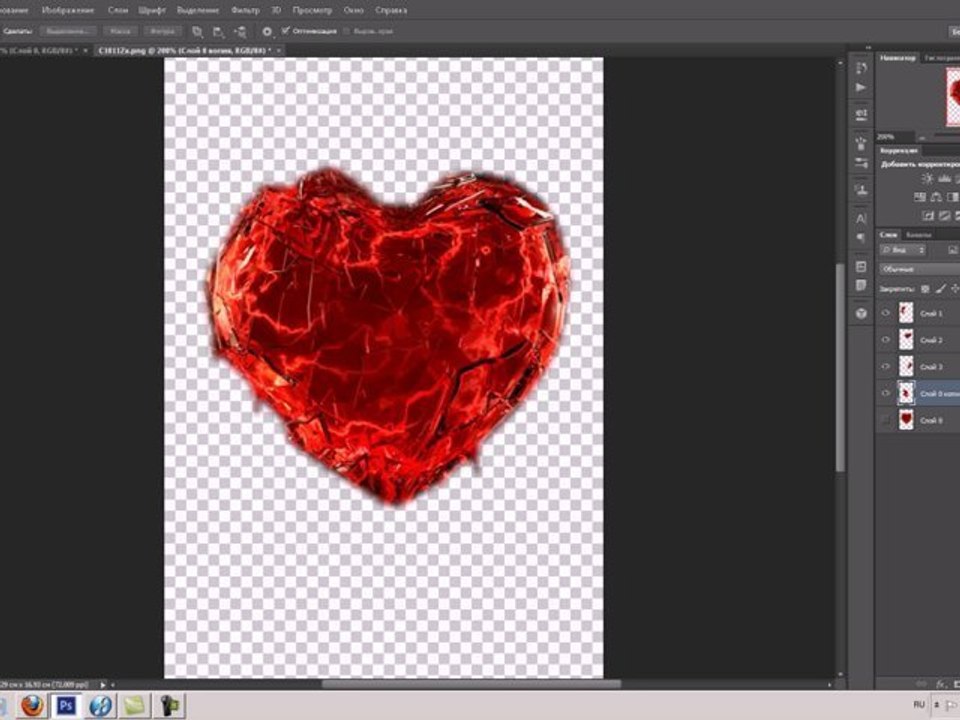Open the path alignment dropdown

[219, 31]
